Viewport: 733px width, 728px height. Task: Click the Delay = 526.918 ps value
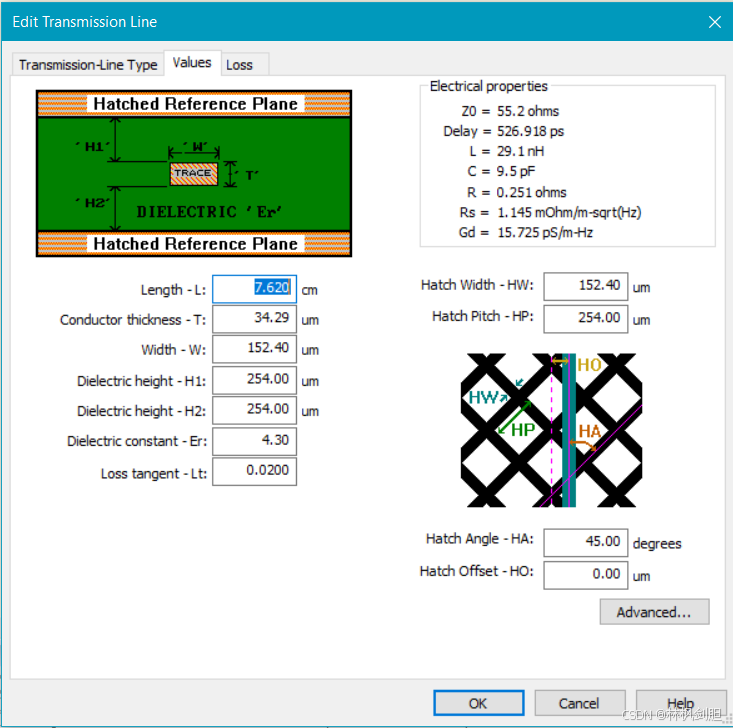click(503, 131)
